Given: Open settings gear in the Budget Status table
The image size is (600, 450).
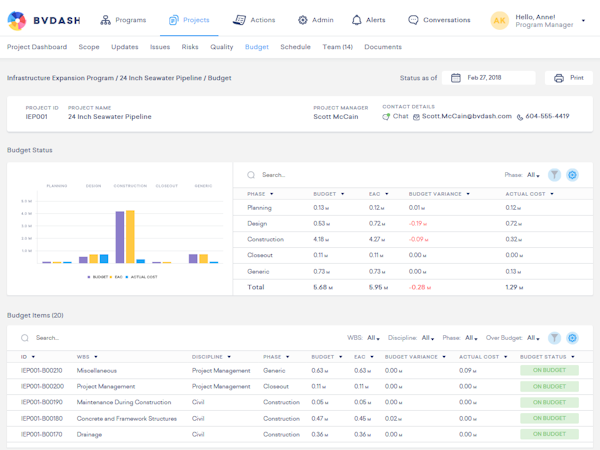Looking at the screenshot, I should [572, 174].
